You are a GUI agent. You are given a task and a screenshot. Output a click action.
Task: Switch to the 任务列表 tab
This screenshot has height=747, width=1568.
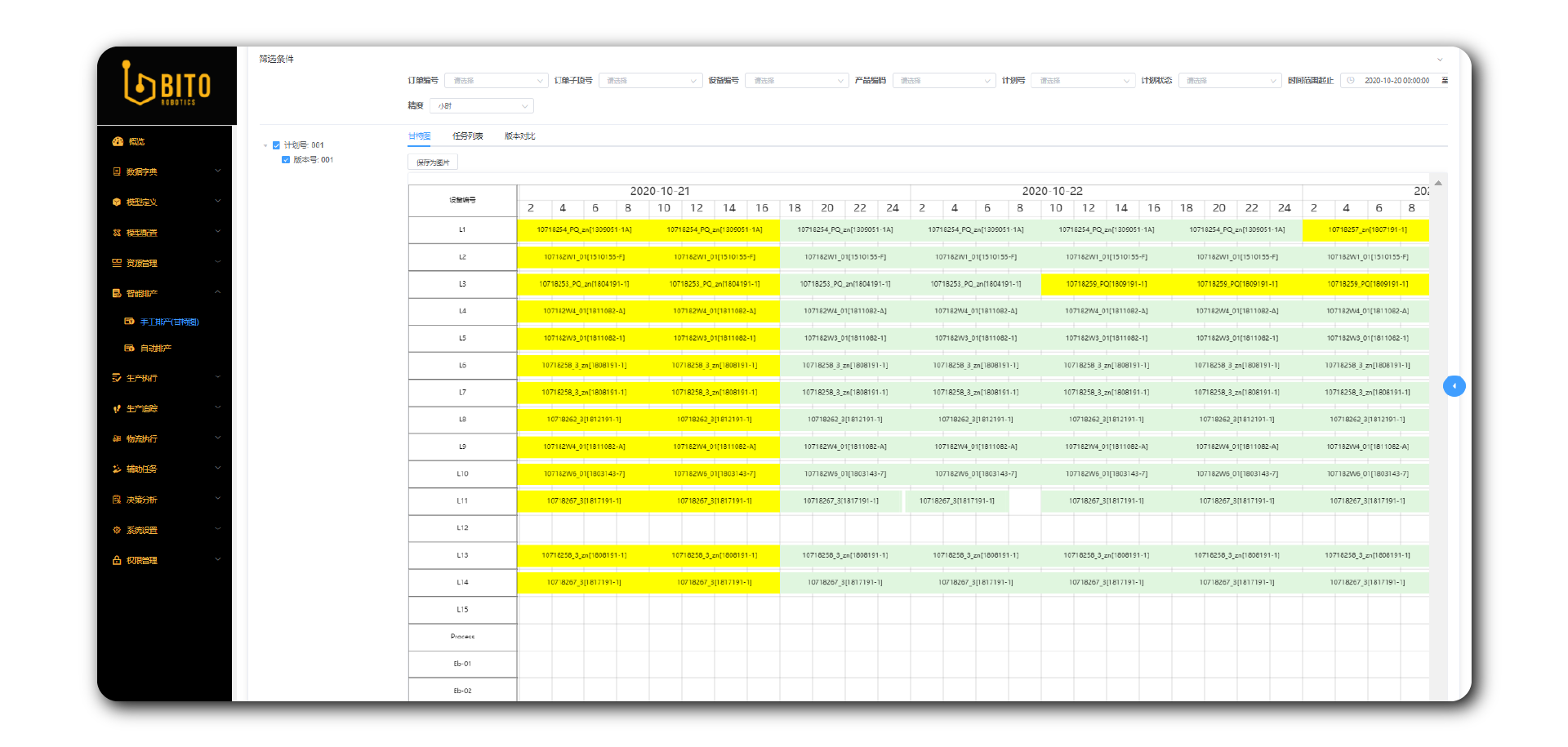(x=468, y=136)
